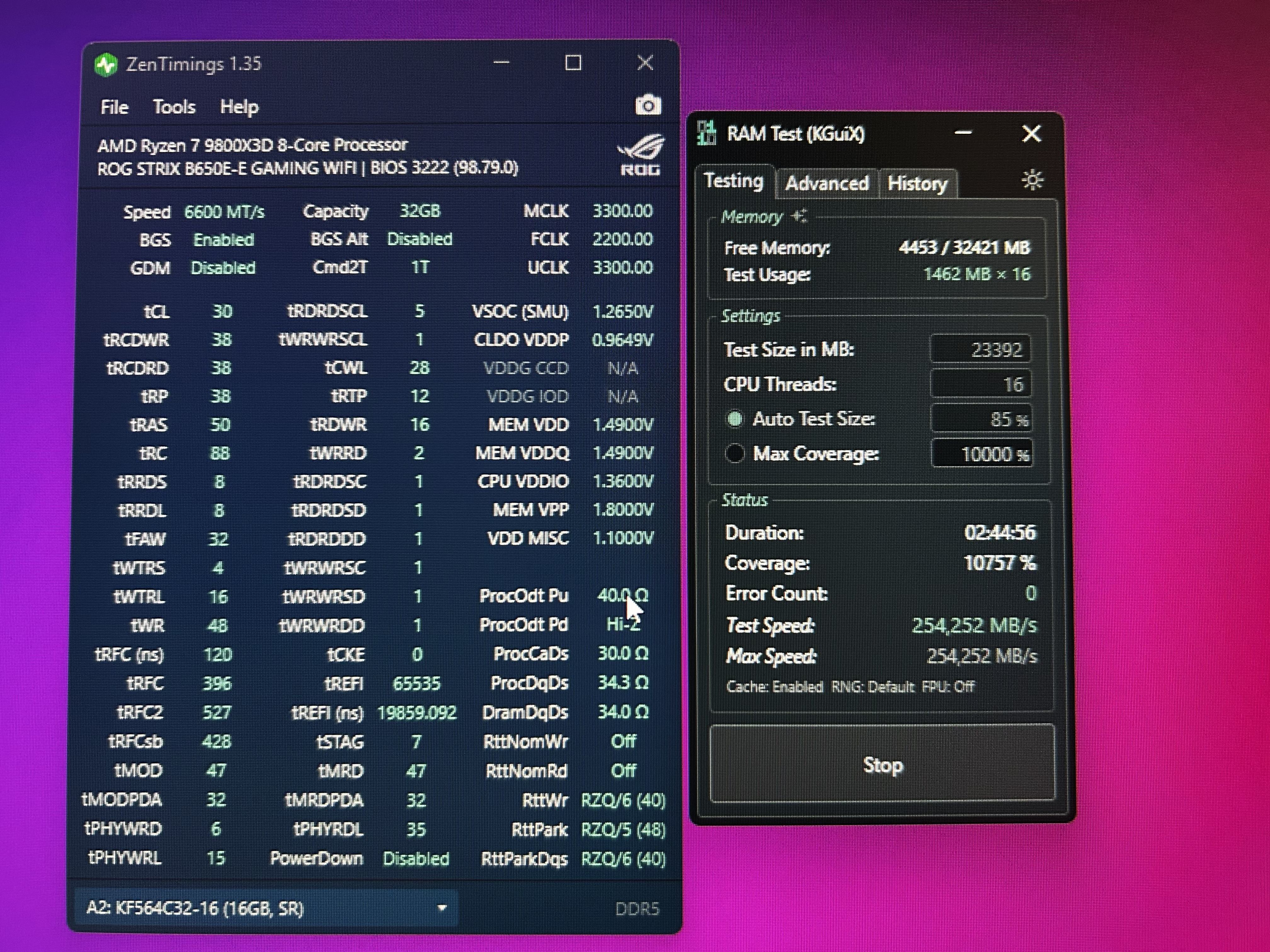
Task: Click the RAM Test app icon
Action: (707, 134)
